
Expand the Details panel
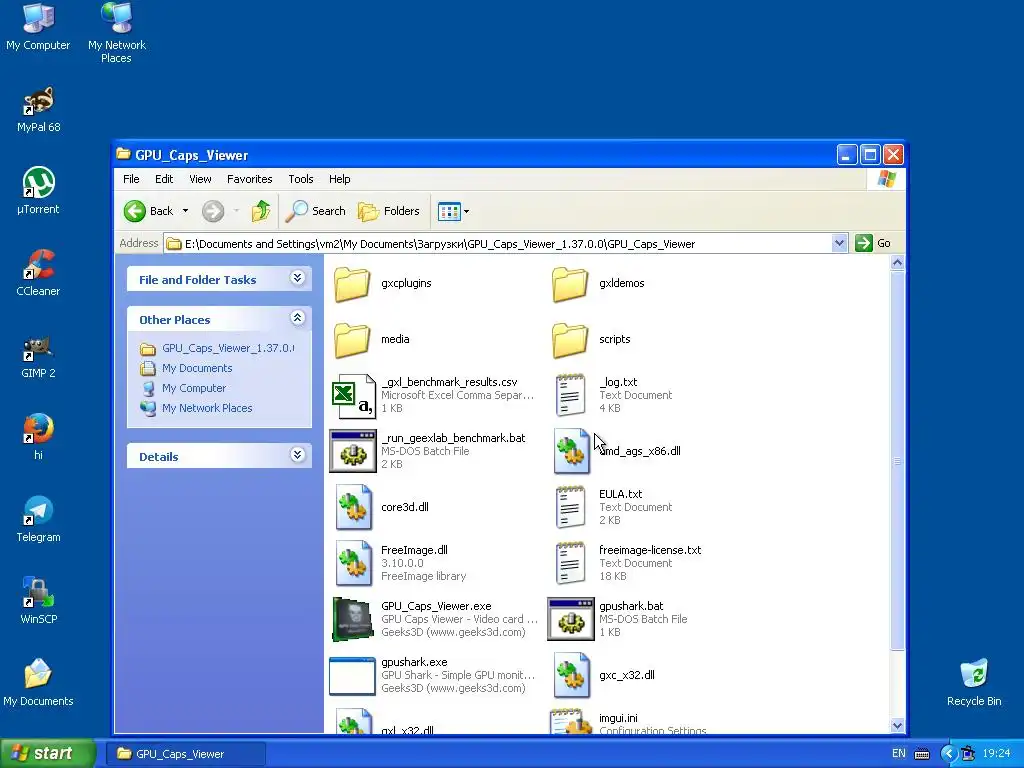point(297,455)
